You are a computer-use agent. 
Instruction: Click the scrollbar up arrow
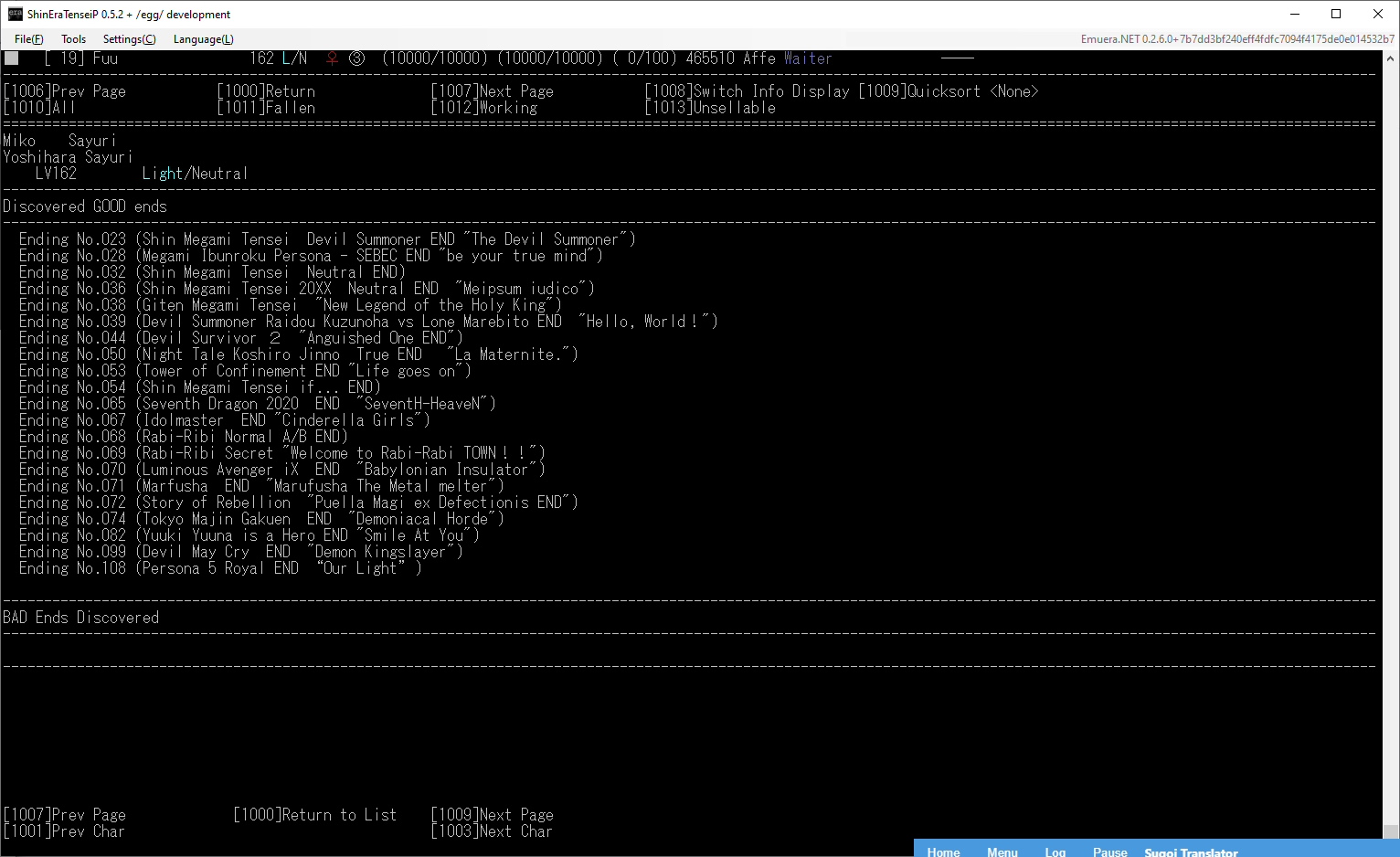pos(1391,58)
